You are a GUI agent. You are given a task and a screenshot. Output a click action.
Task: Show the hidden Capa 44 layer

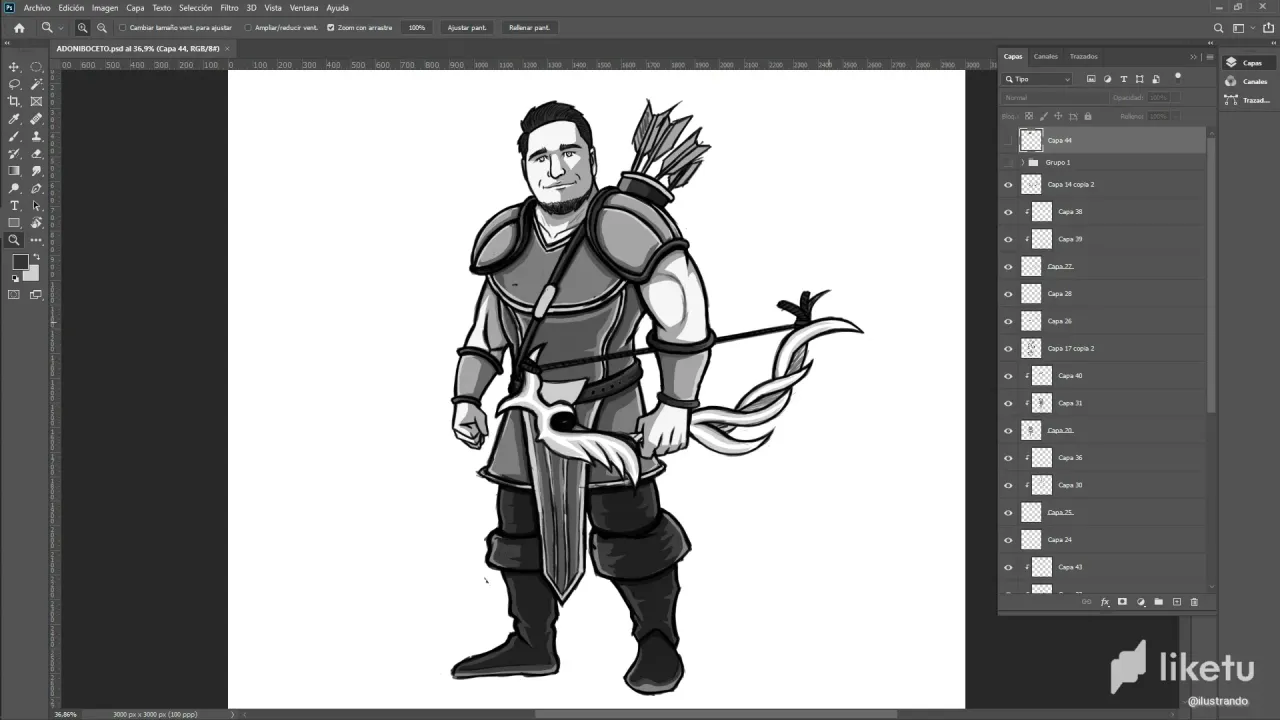(x=1008, y=140)
